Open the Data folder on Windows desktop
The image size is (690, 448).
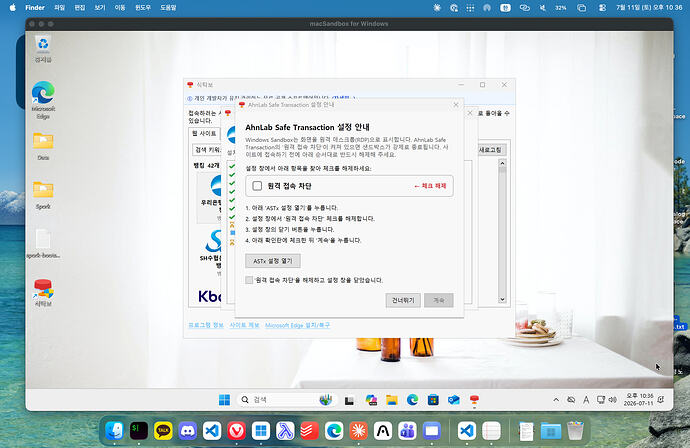coord(43,146)
